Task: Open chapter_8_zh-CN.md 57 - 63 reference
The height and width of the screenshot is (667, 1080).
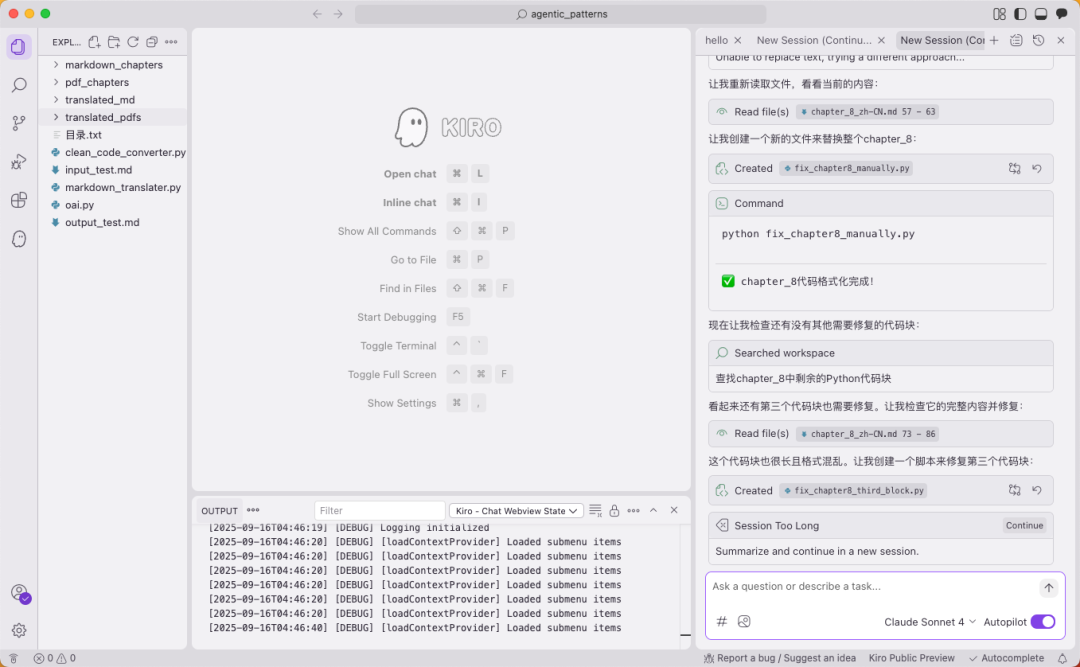Action: coord(868,112)
